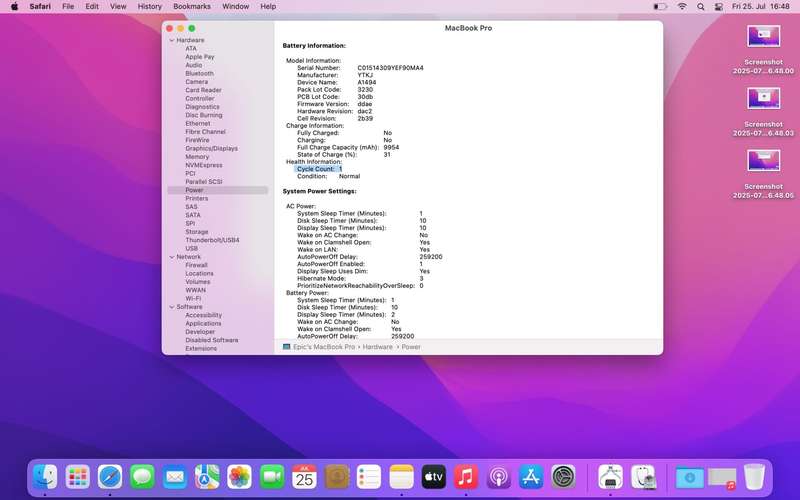Select desktop screenshot thumbnail 6.48.03

click(x=763, y=99)
